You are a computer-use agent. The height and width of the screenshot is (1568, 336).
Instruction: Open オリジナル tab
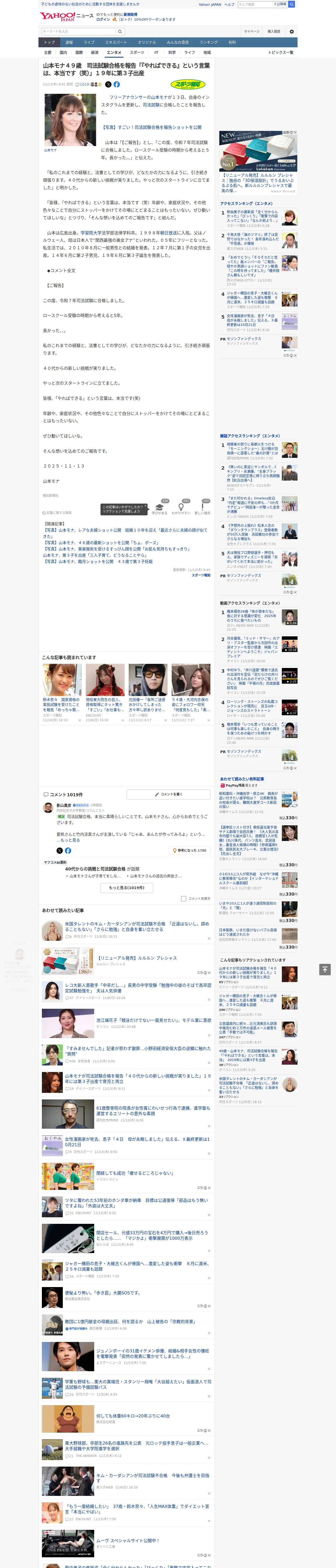pos(147,43)
